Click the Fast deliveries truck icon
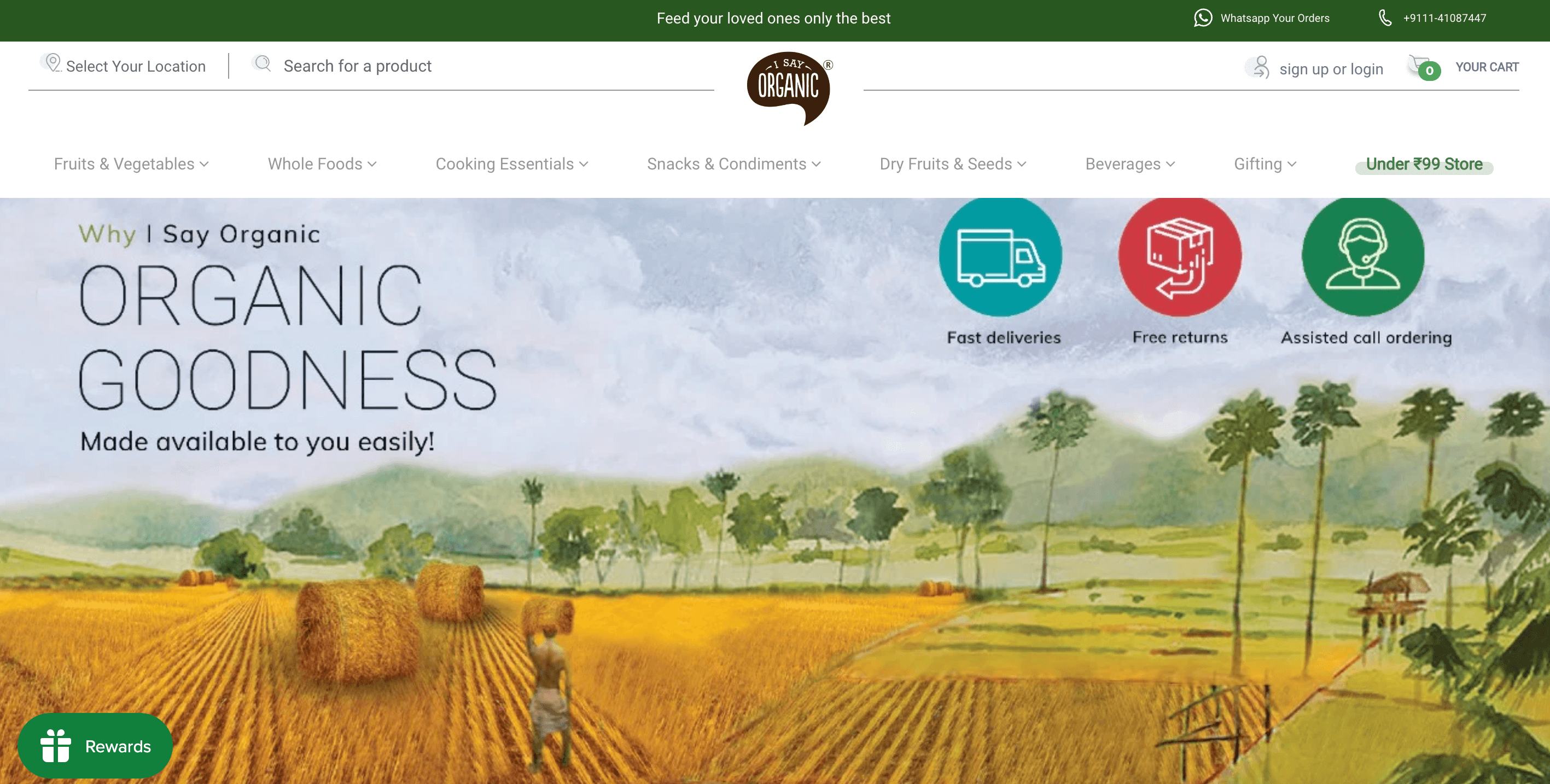Screen dimensions: 1550x784 point(1001,256)
